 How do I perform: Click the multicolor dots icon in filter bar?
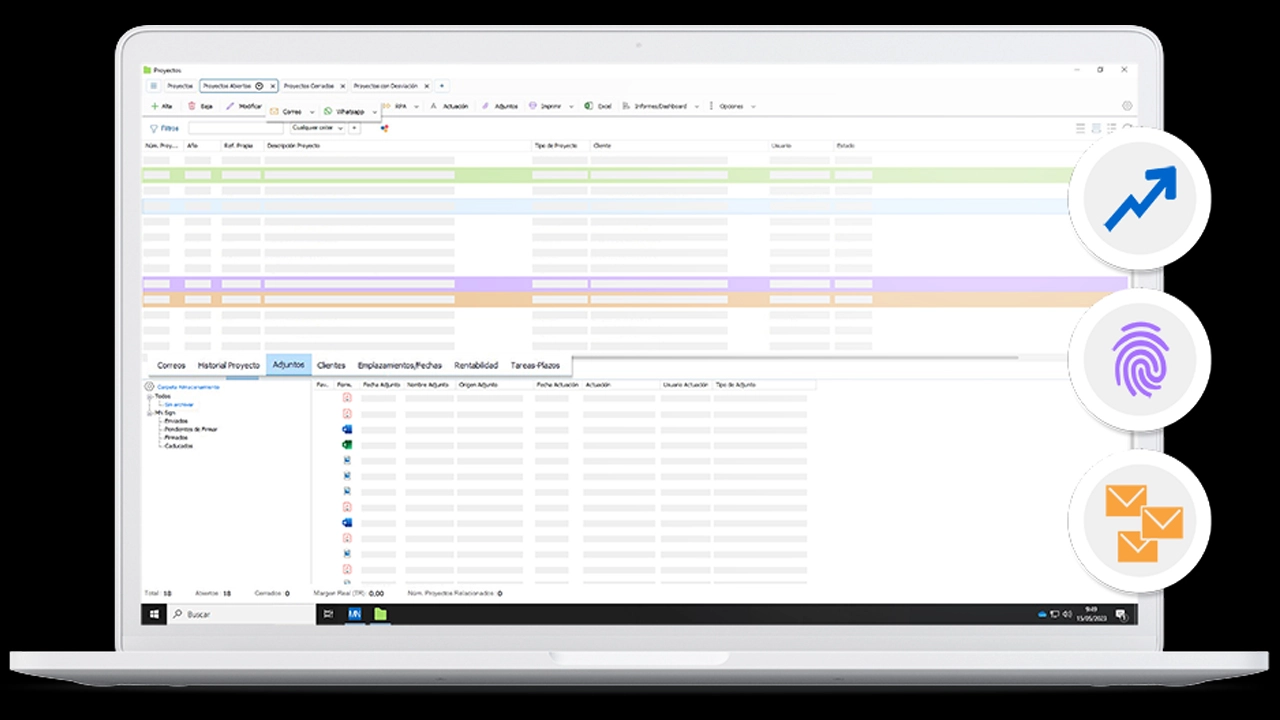(x=385, y=128)
